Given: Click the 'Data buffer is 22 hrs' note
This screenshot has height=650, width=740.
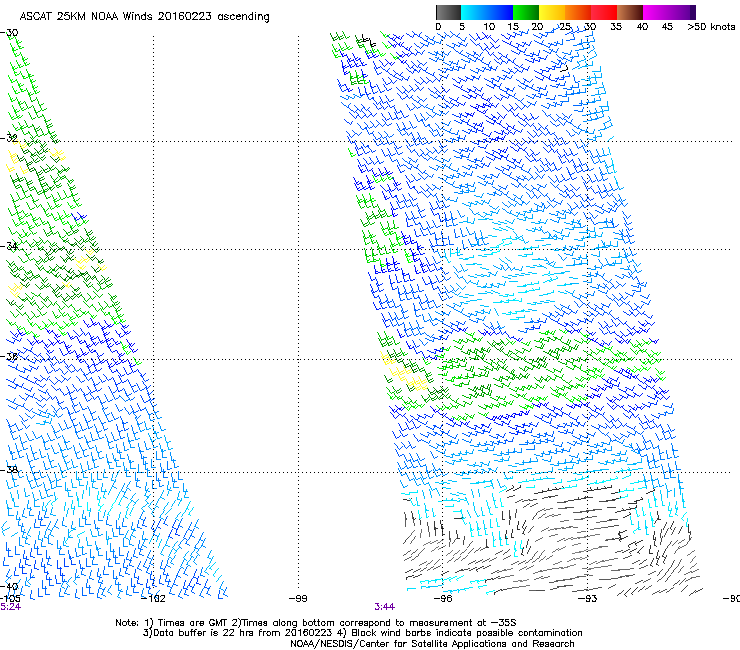Looking at the screenshot, I should point(362,633).
